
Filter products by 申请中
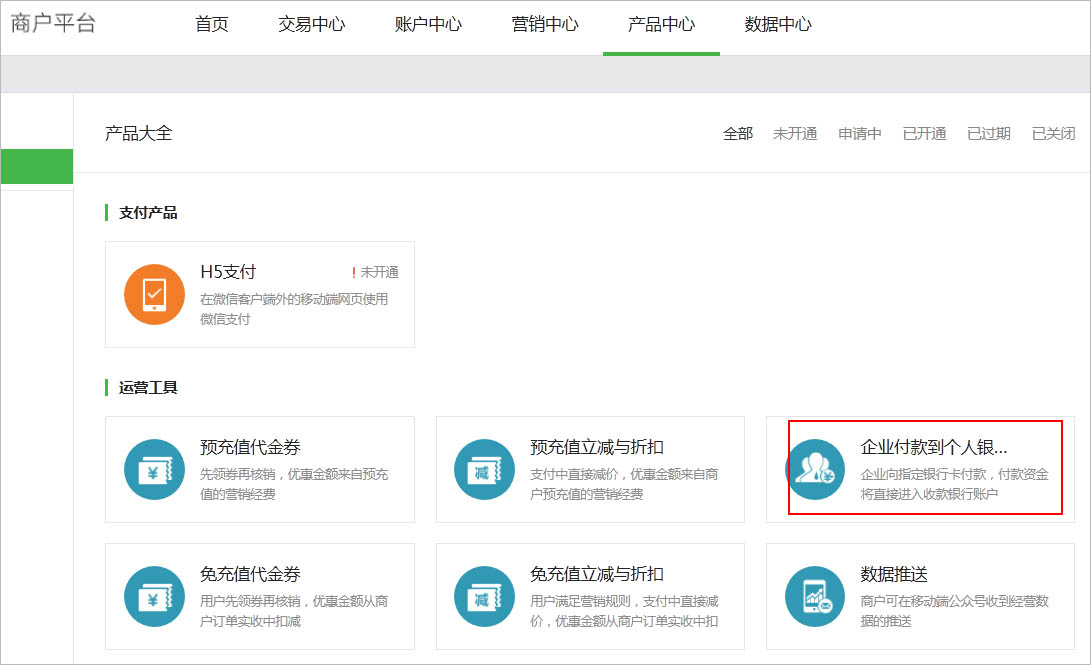click(860, 133)
